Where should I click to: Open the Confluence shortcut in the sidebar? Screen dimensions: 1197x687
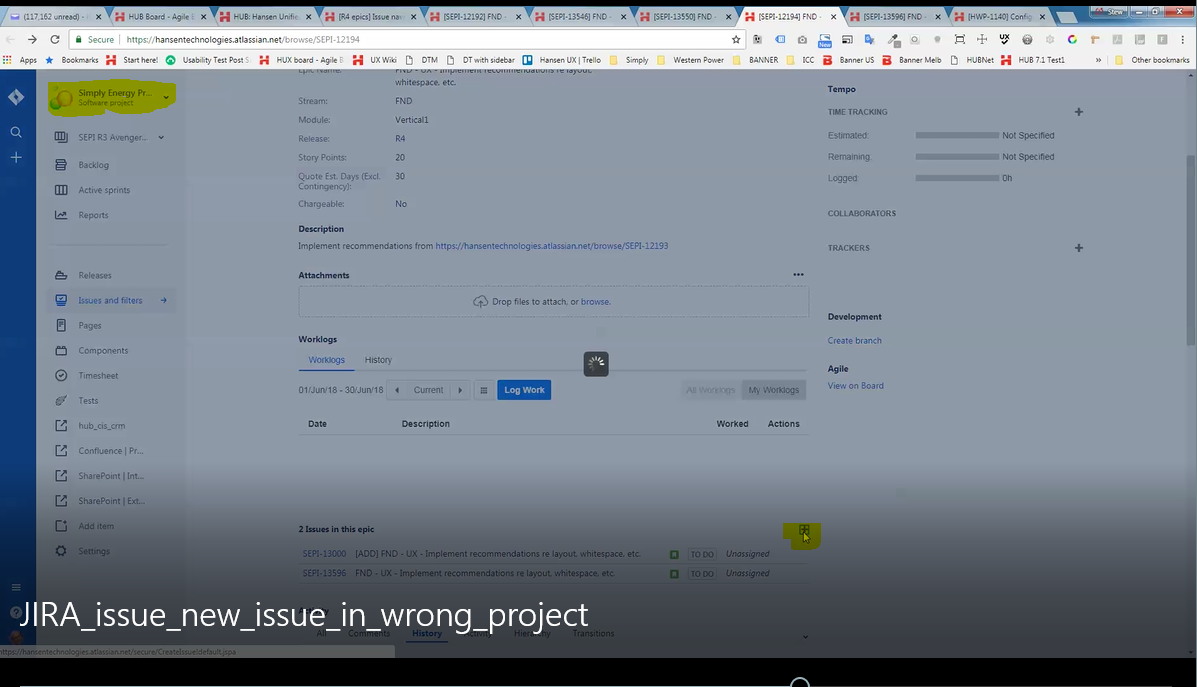pyautogui.click(x=111, y=451)
